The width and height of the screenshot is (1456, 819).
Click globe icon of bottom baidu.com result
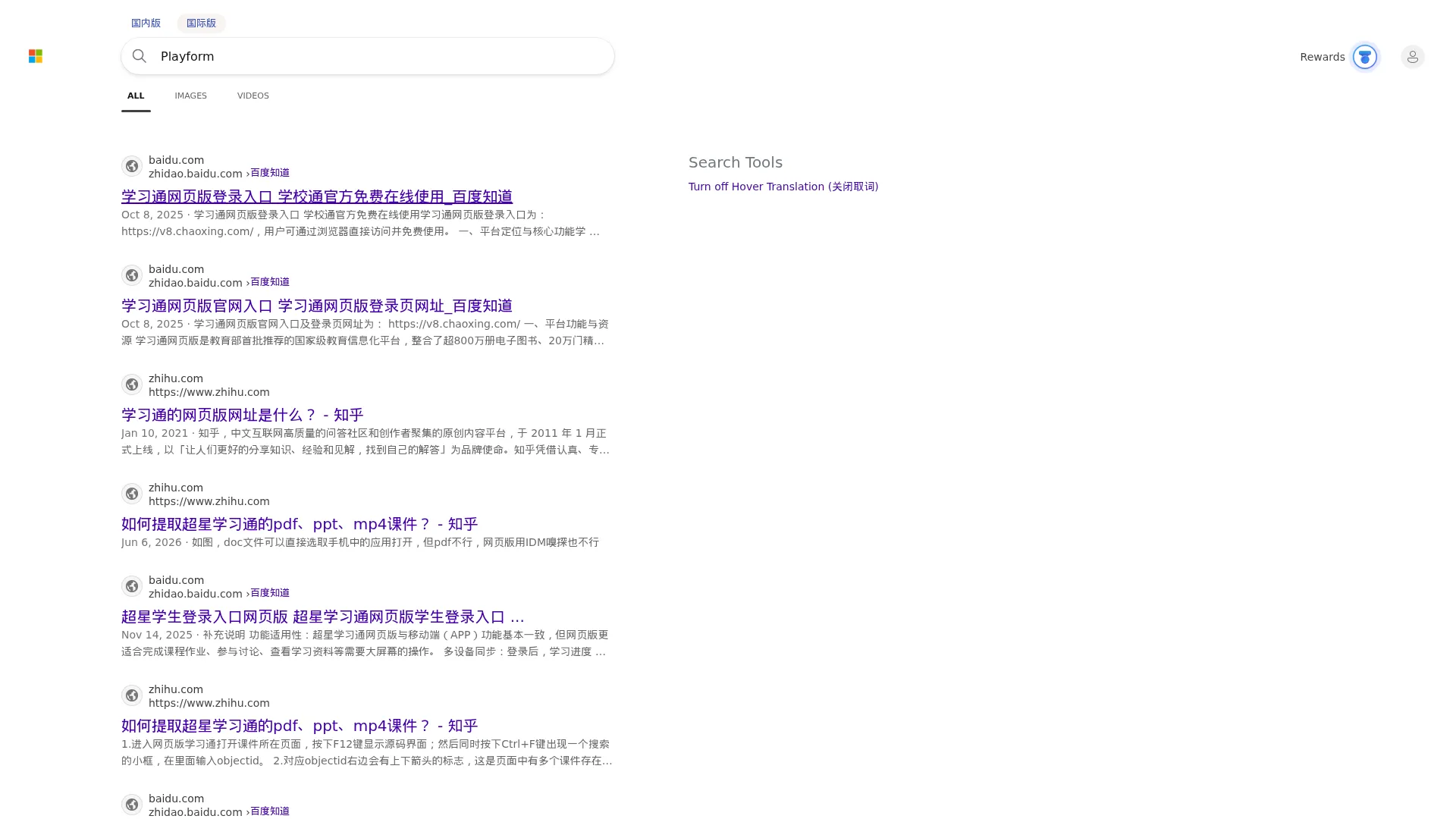pos(132,805)
